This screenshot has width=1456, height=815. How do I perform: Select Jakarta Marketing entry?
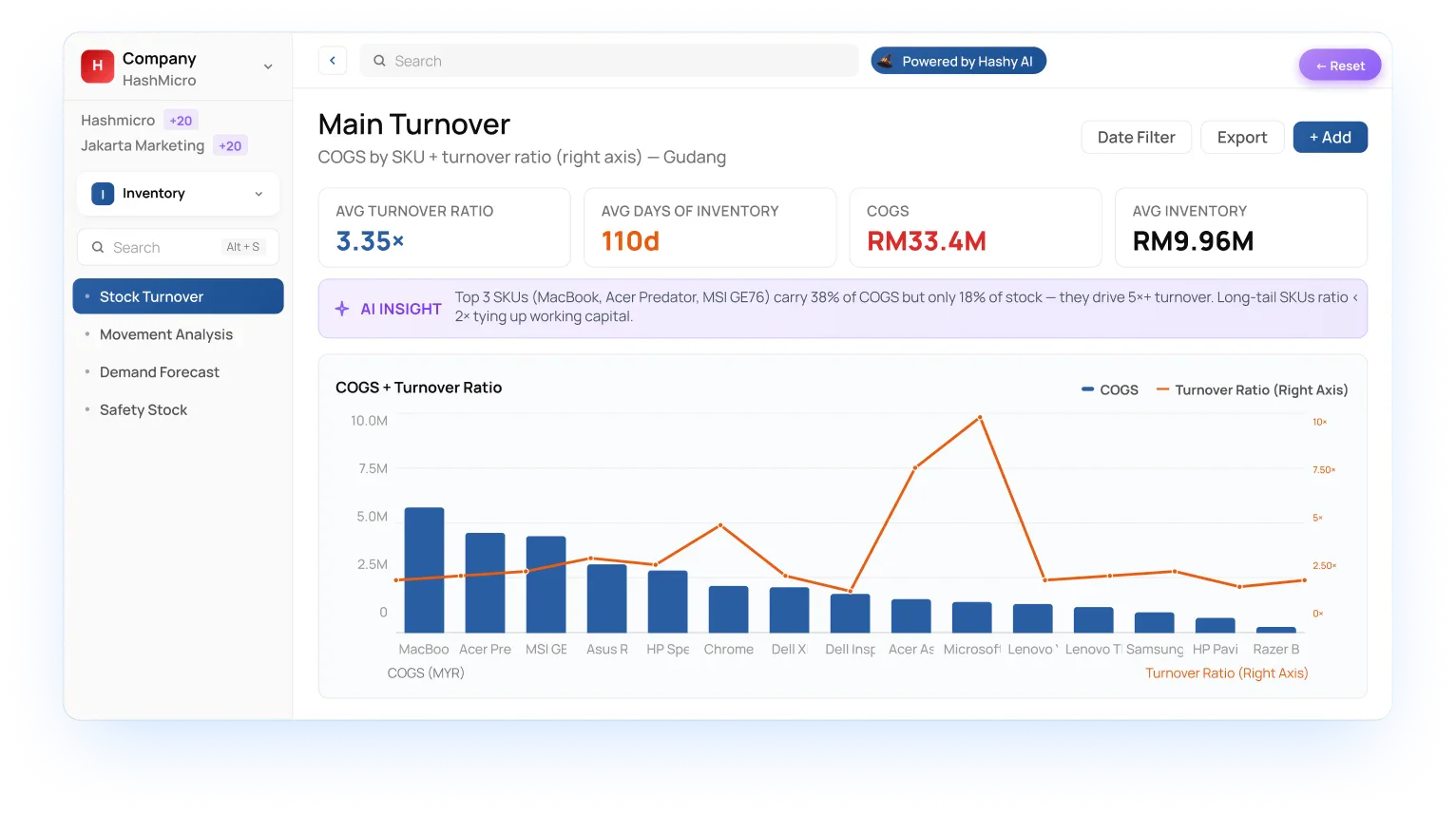(x=143, y=146)
